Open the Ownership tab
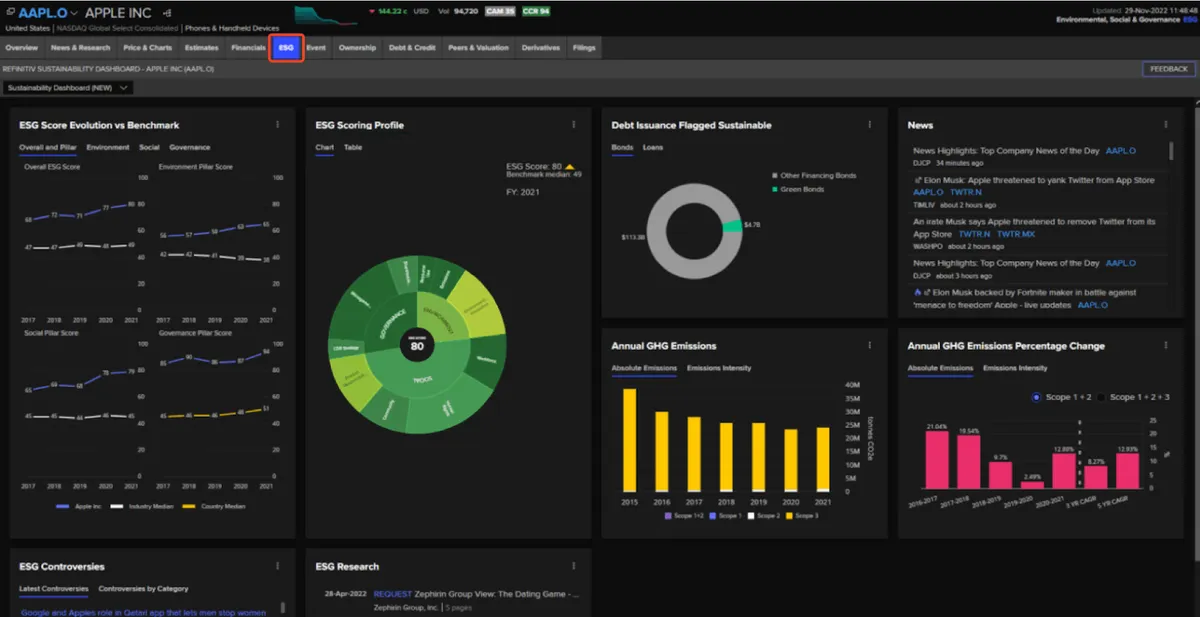The height and width of the screenshot is (617, 1200). (357, 47)
